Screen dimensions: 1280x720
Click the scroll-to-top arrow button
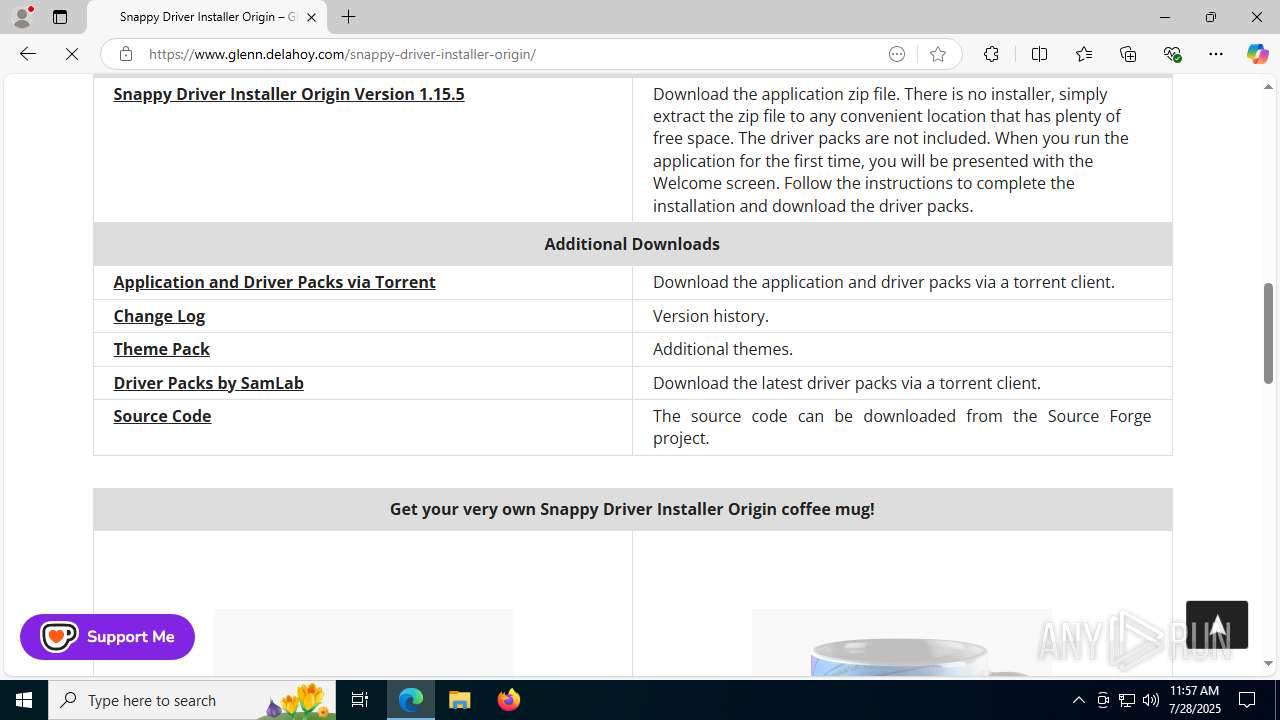pyautogui.click(x=1217, y=625)
